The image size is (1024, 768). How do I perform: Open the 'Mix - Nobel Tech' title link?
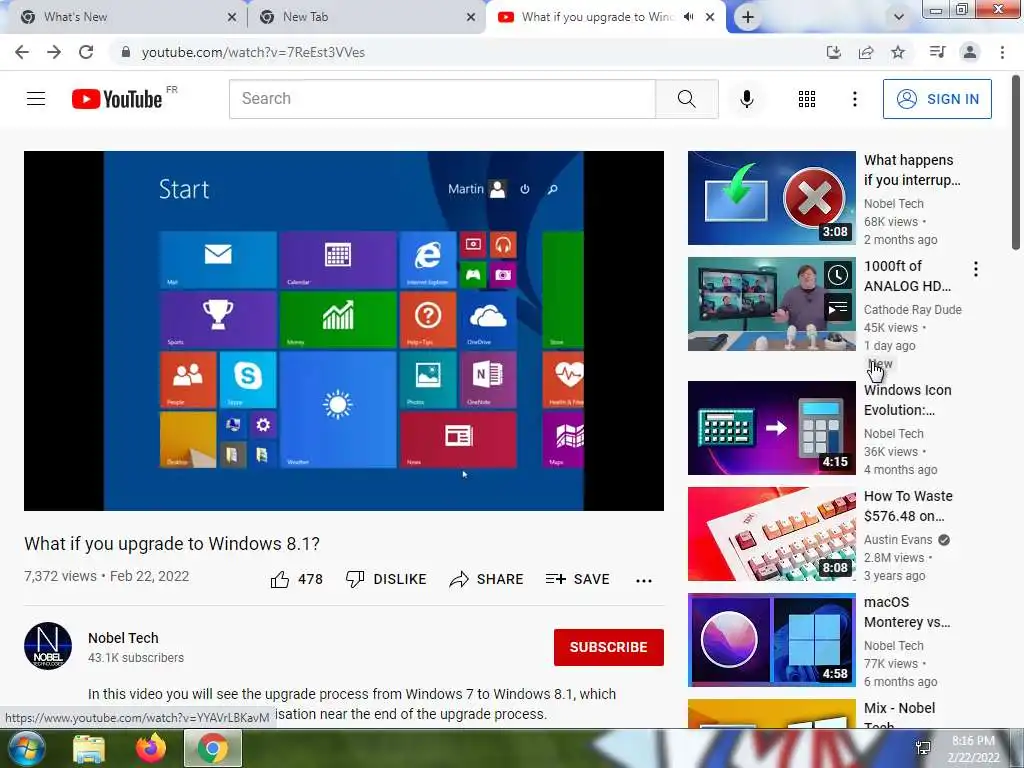tap(899, 716)
